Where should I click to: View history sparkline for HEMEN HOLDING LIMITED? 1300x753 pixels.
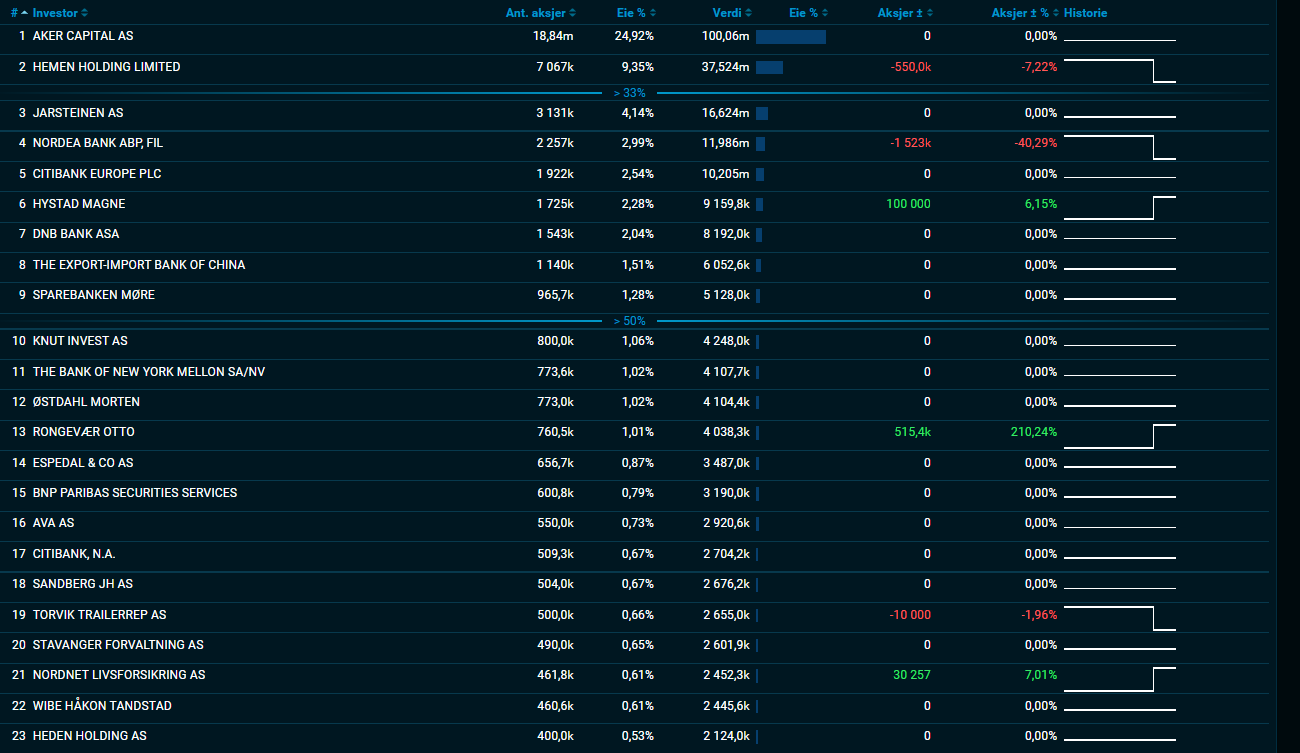tap(1120, 70)
